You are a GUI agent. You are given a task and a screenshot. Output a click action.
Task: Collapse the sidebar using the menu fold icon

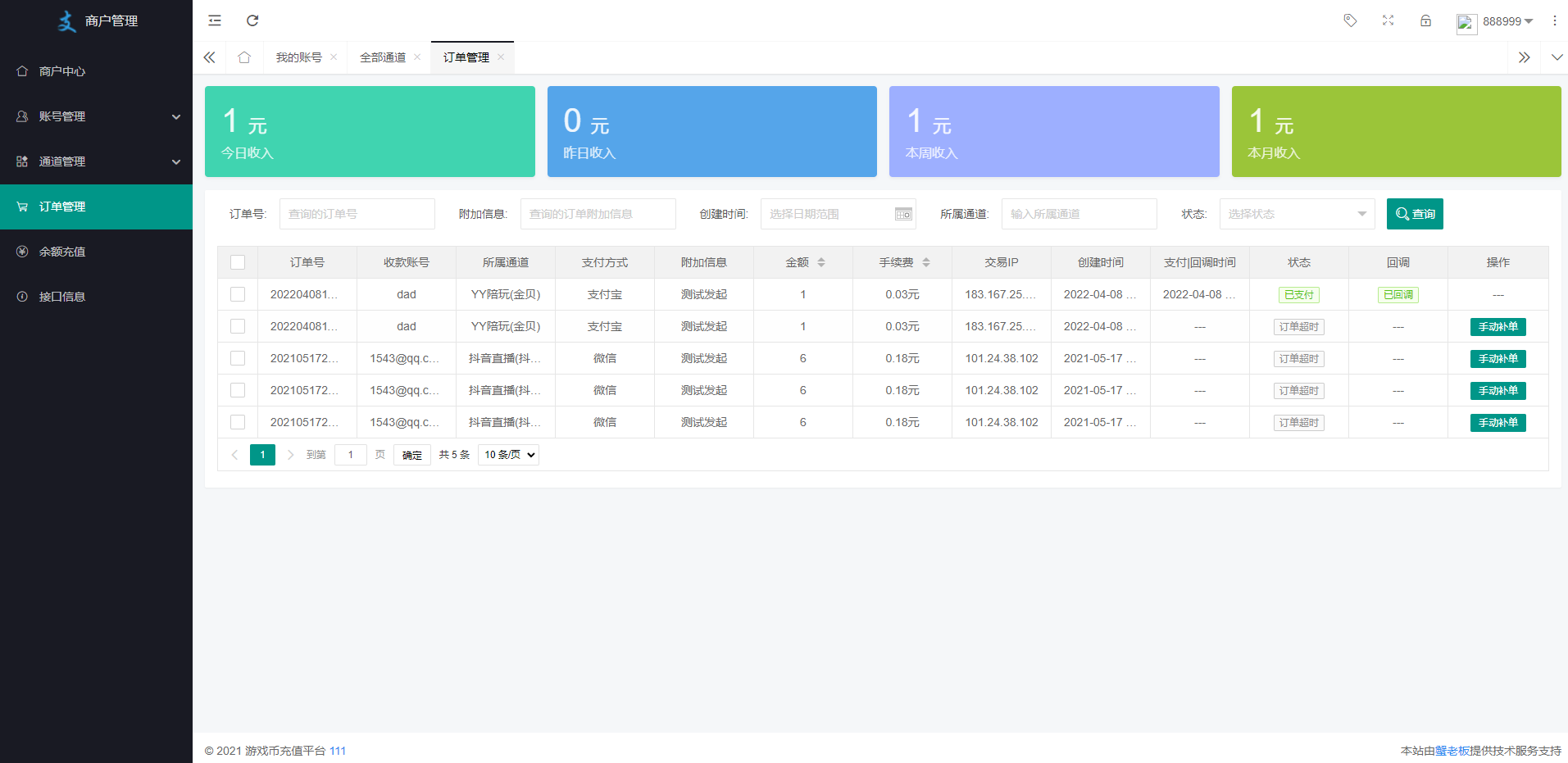(215, 20)
